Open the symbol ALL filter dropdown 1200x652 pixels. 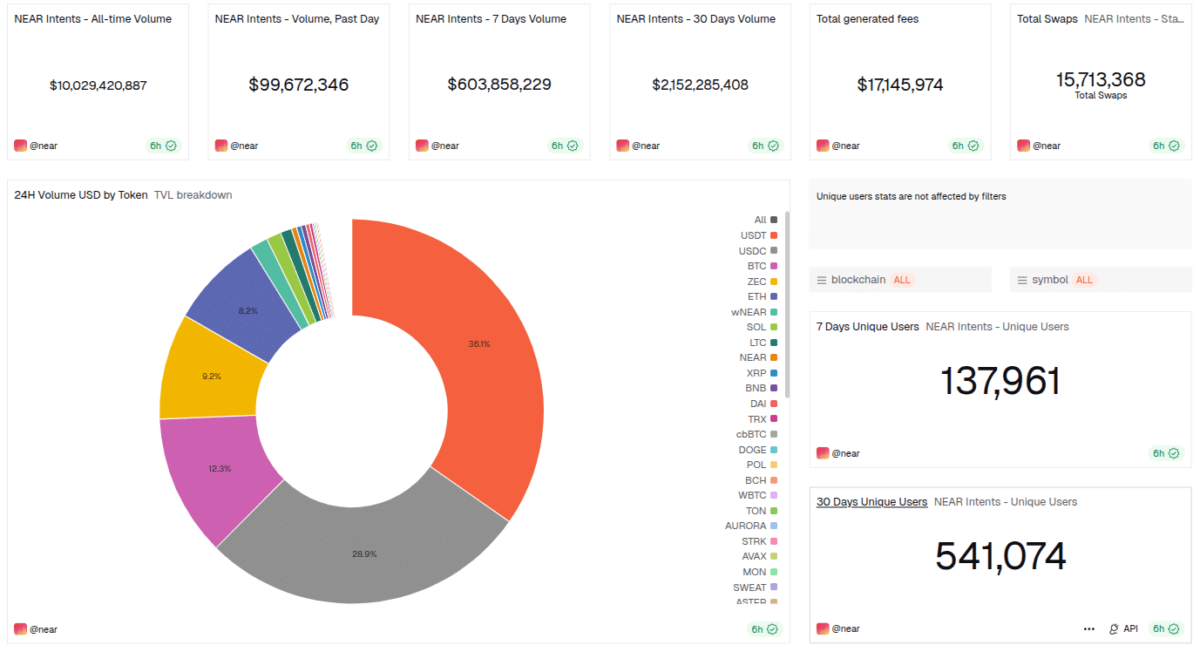pos(1084,279)
